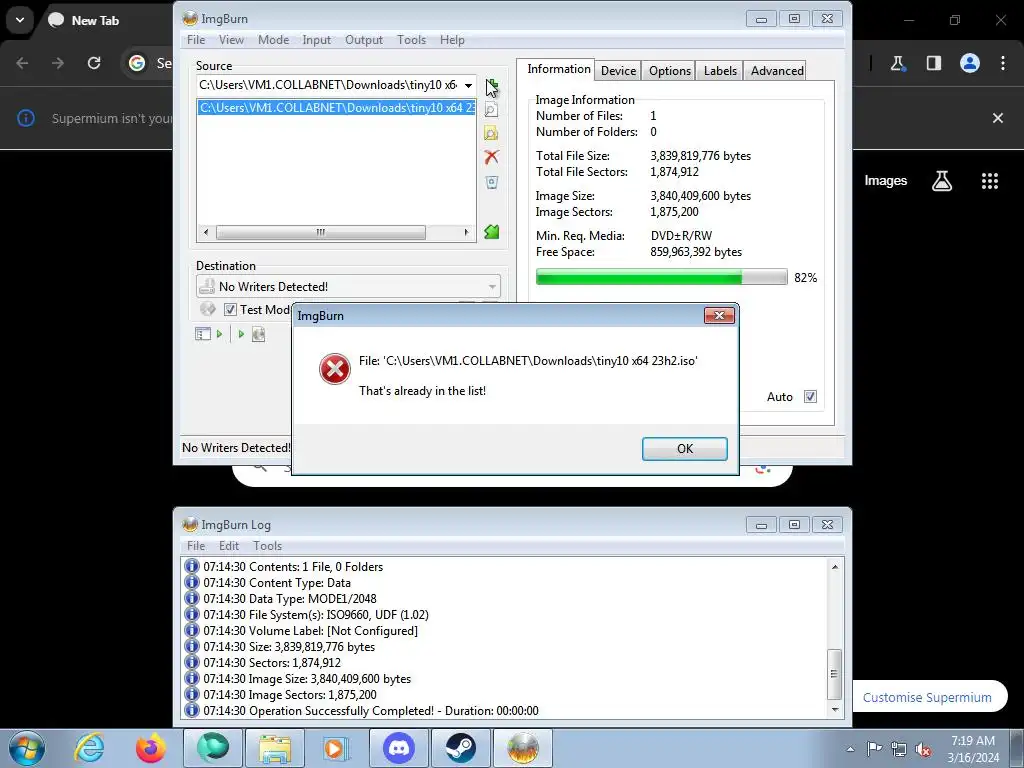Click the 82% disc capacity progress bar

click(662, 278)
